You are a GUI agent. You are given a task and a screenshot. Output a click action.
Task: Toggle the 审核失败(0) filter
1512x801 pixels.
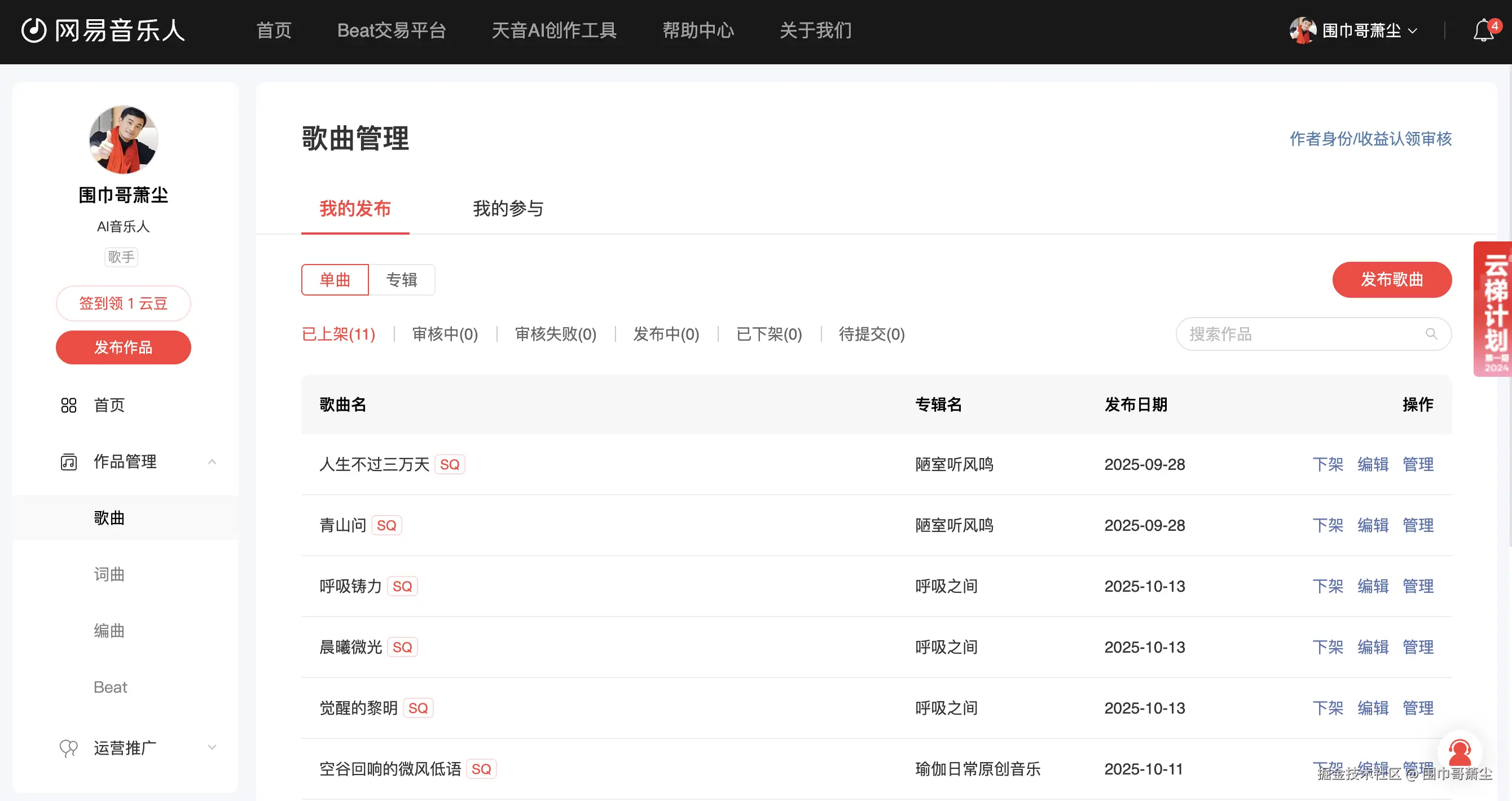click(554, 334)
